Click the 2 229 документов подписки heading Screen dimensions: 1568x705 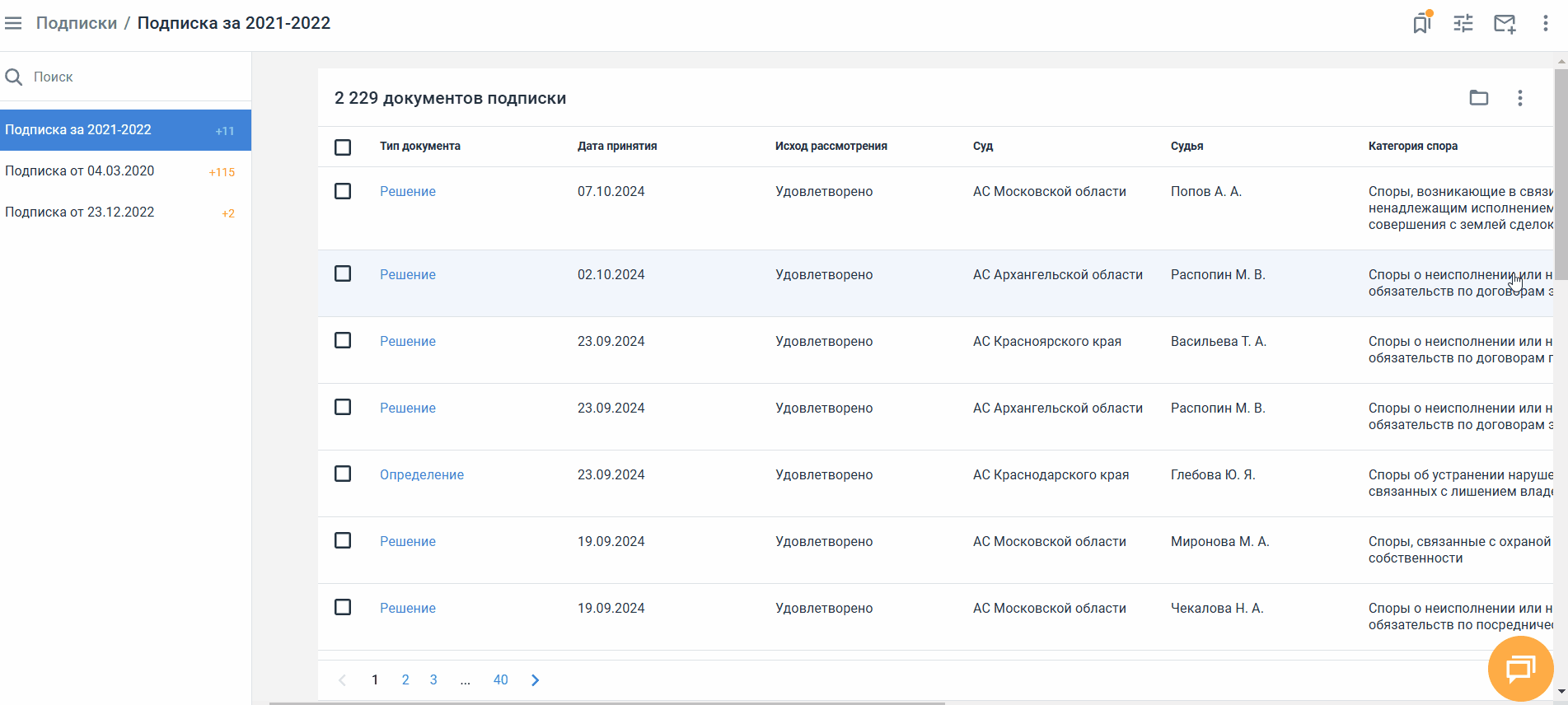pos(451,98)
